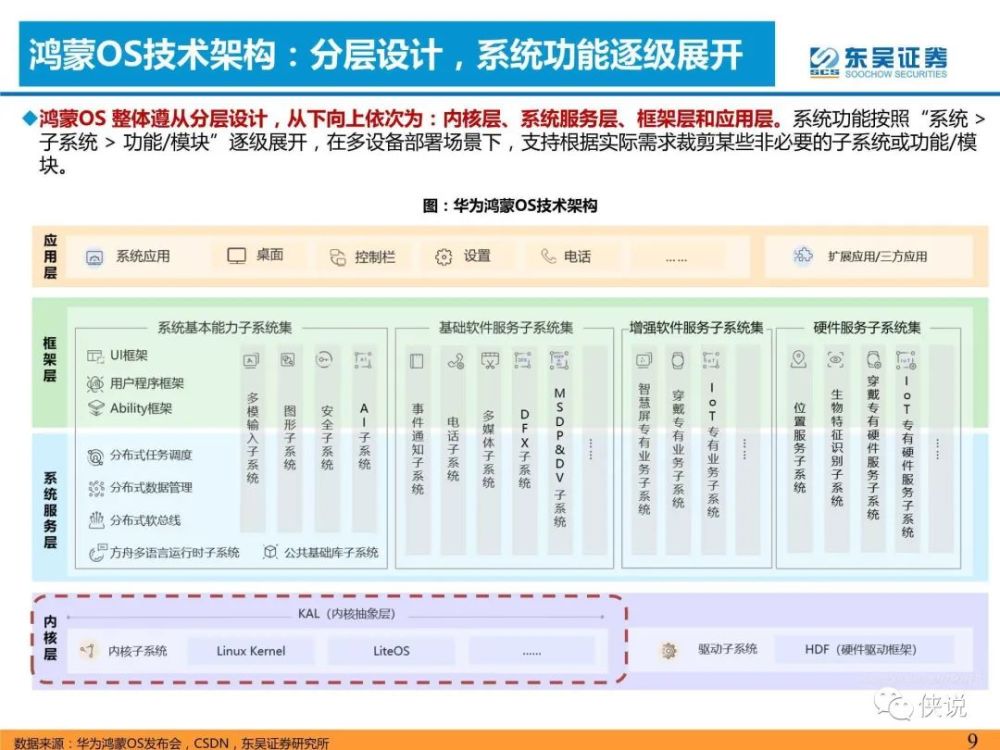Click the icon above 多模输入子系统
This screenshot has height=750, width=1000.
251,361
